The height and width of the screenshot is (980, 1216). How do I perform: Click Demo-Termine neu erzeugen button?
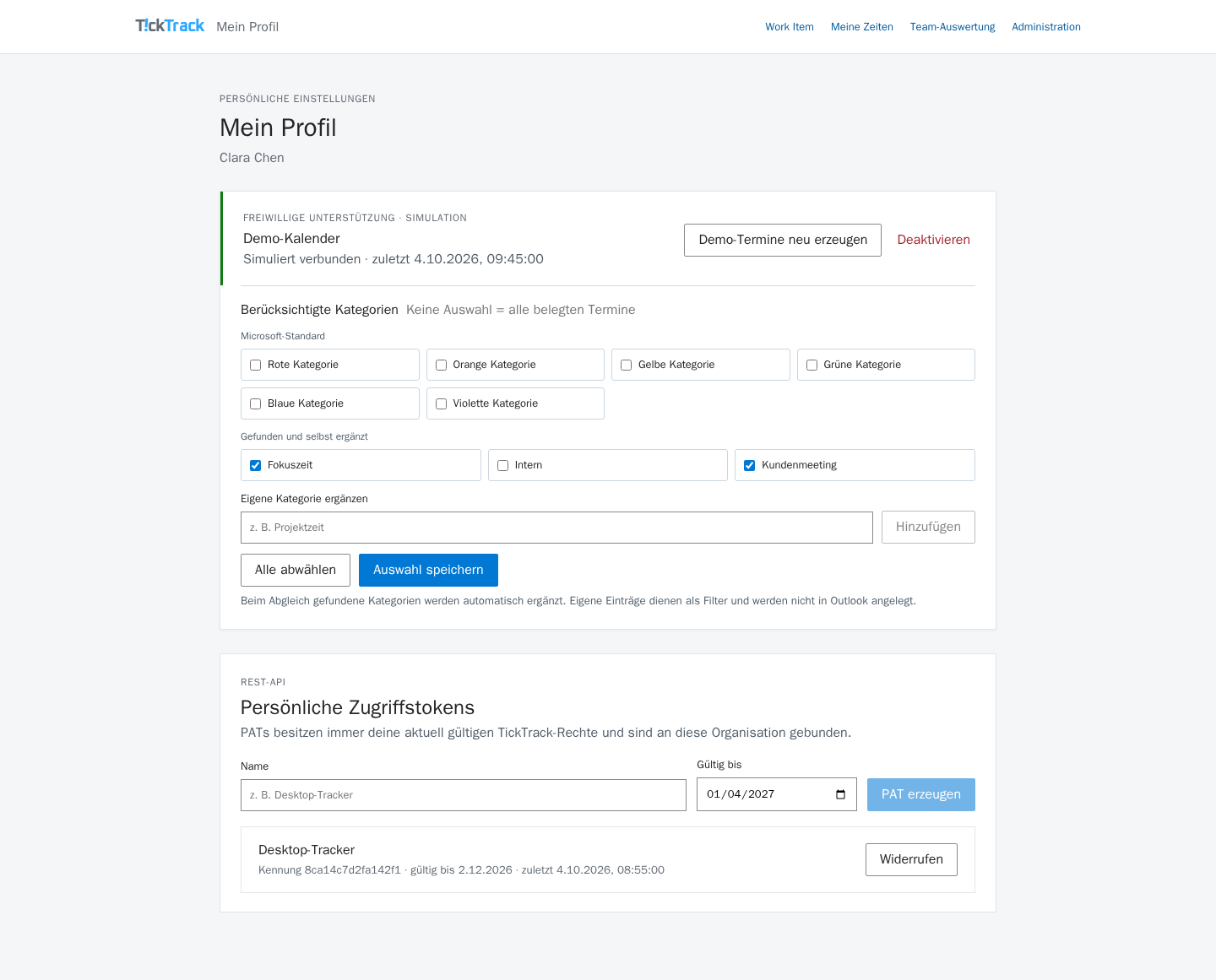point(783,240)
